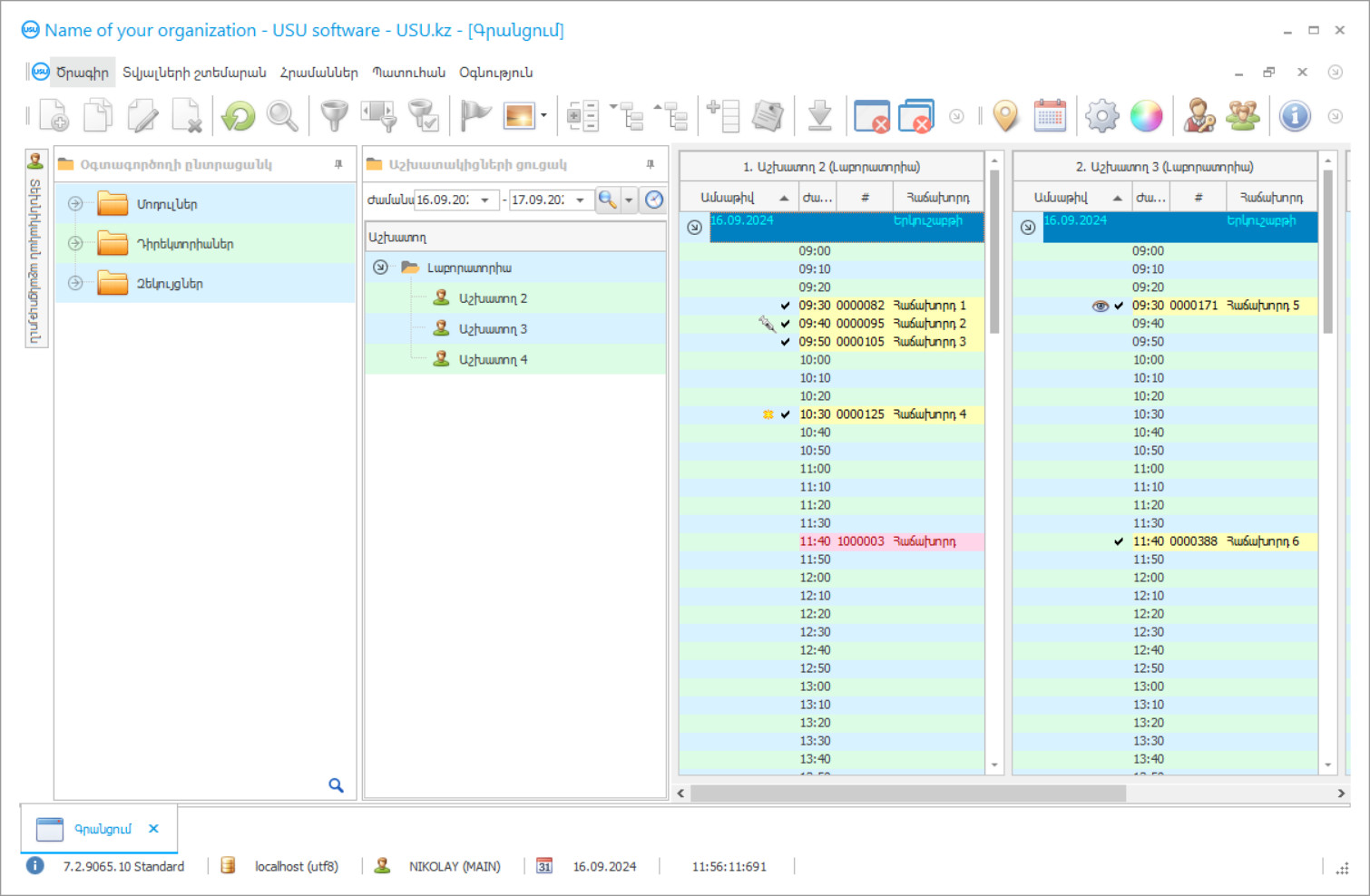Toggle checkmark on 10:30 0000125 row
Image resolution: width=1370 pixels, height=896 pixels.
pos(785,414)
